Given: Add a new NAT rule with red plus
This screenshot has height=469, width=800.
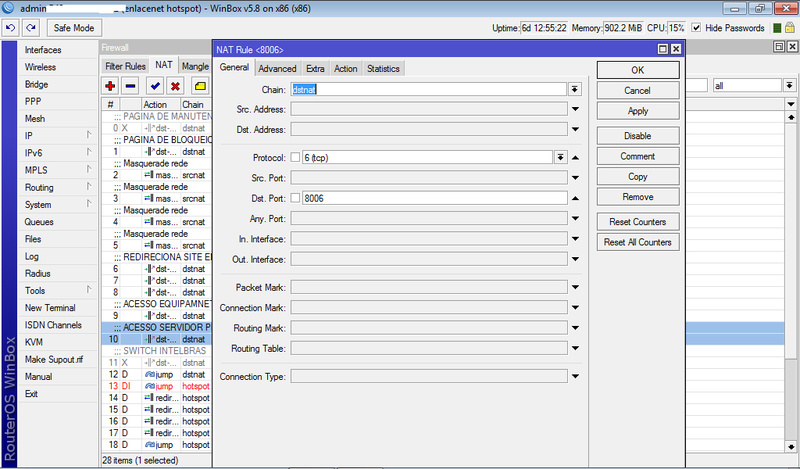Looking at the screenshot, I should 110,86.
